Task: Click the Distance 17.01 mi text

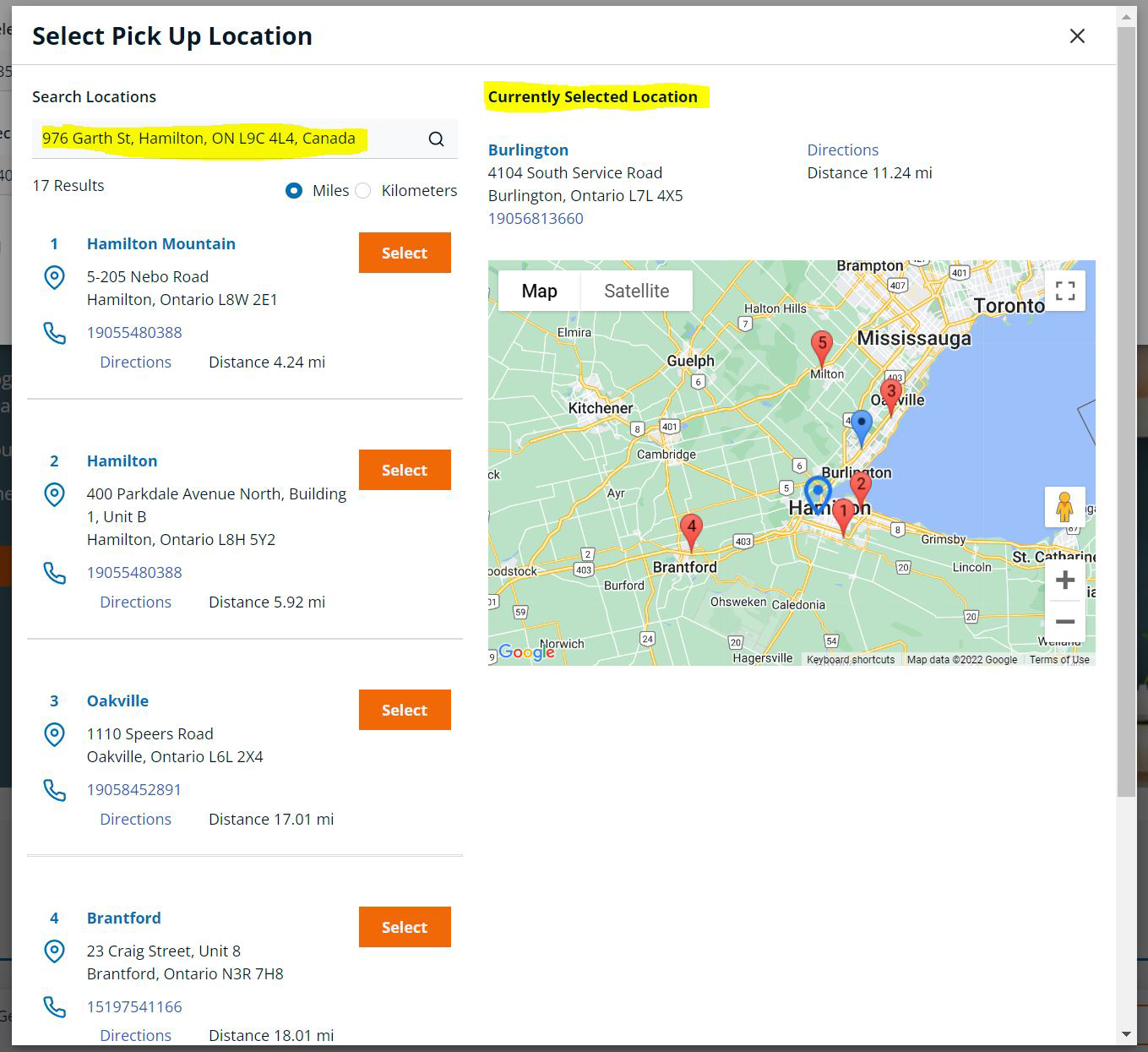Action: [271, 819]
